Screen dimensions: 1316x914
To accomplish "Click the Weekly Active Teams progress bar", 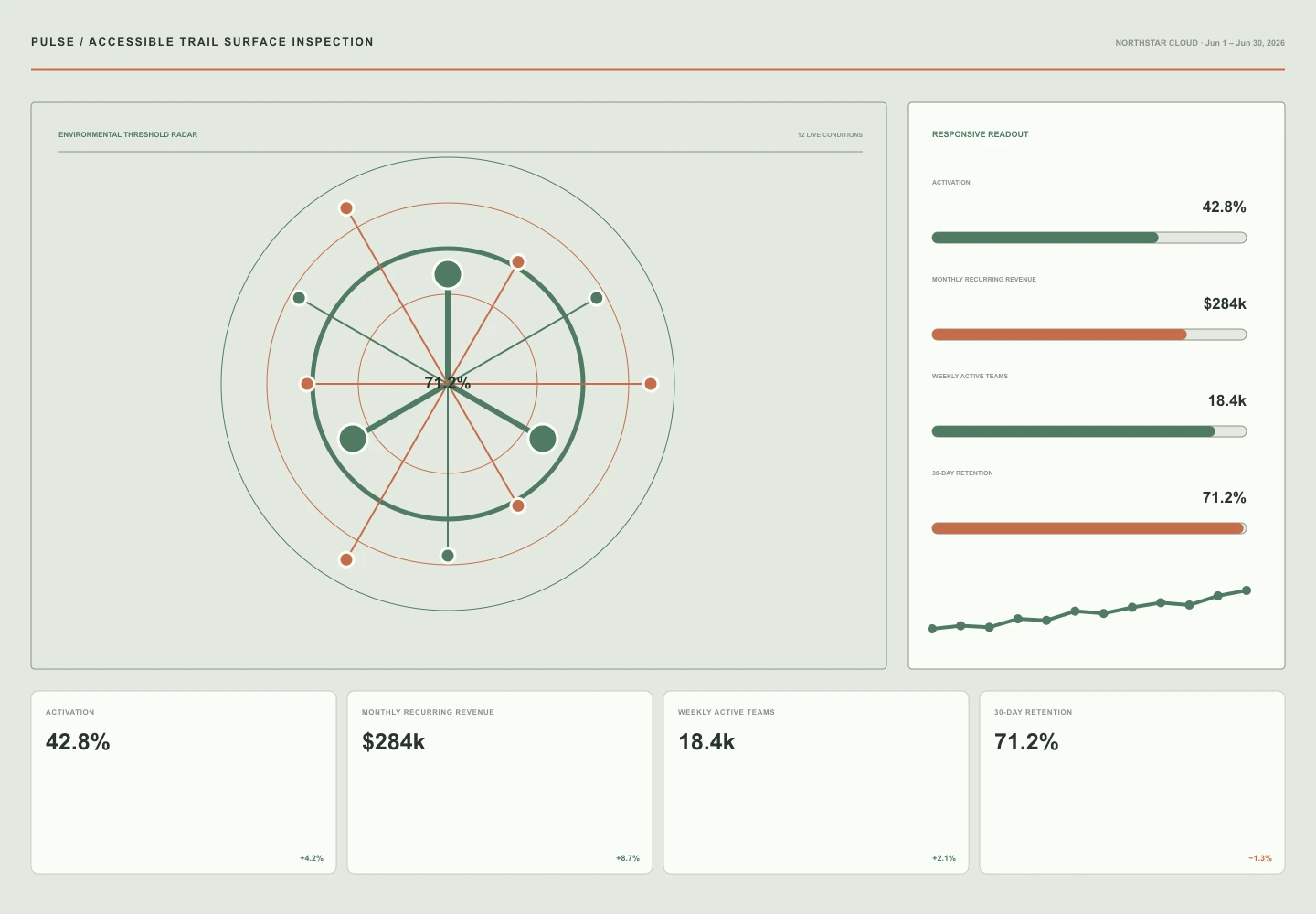I will [1089, 431].
